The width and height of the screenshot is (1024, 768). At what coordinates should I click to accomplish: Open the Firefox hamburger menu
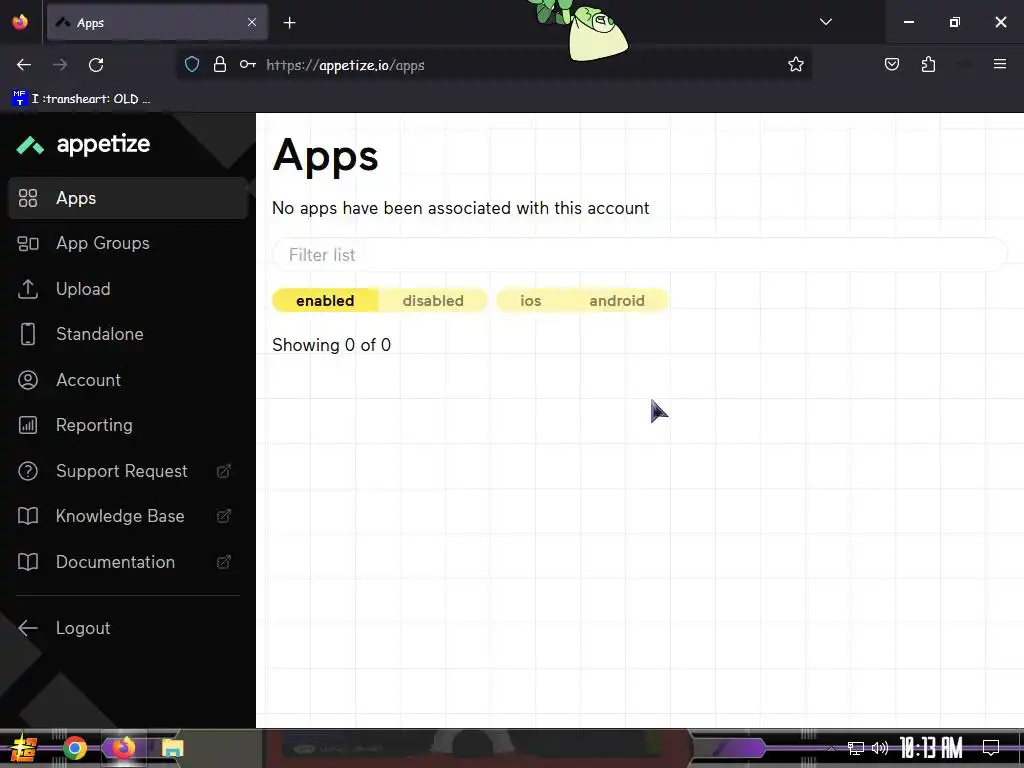click(x=1000, y=64)
